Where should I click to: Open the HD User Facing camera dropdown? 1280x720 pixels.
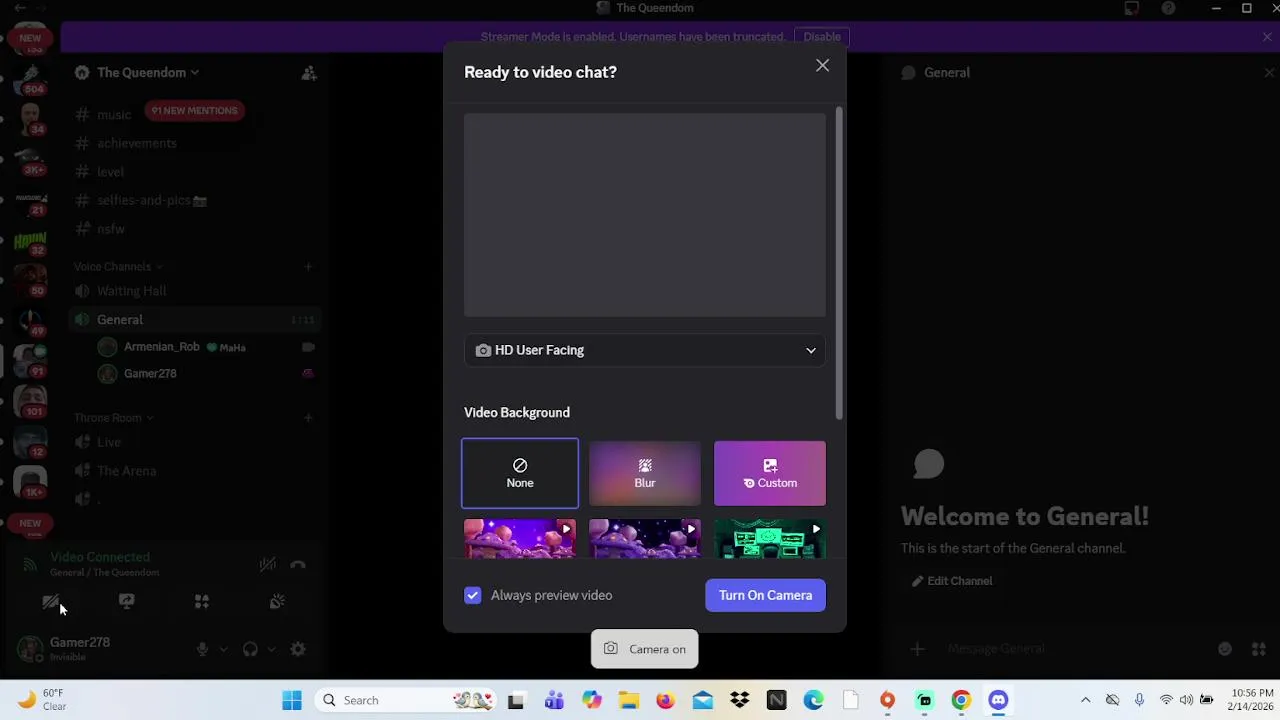(x=645, y=350)
